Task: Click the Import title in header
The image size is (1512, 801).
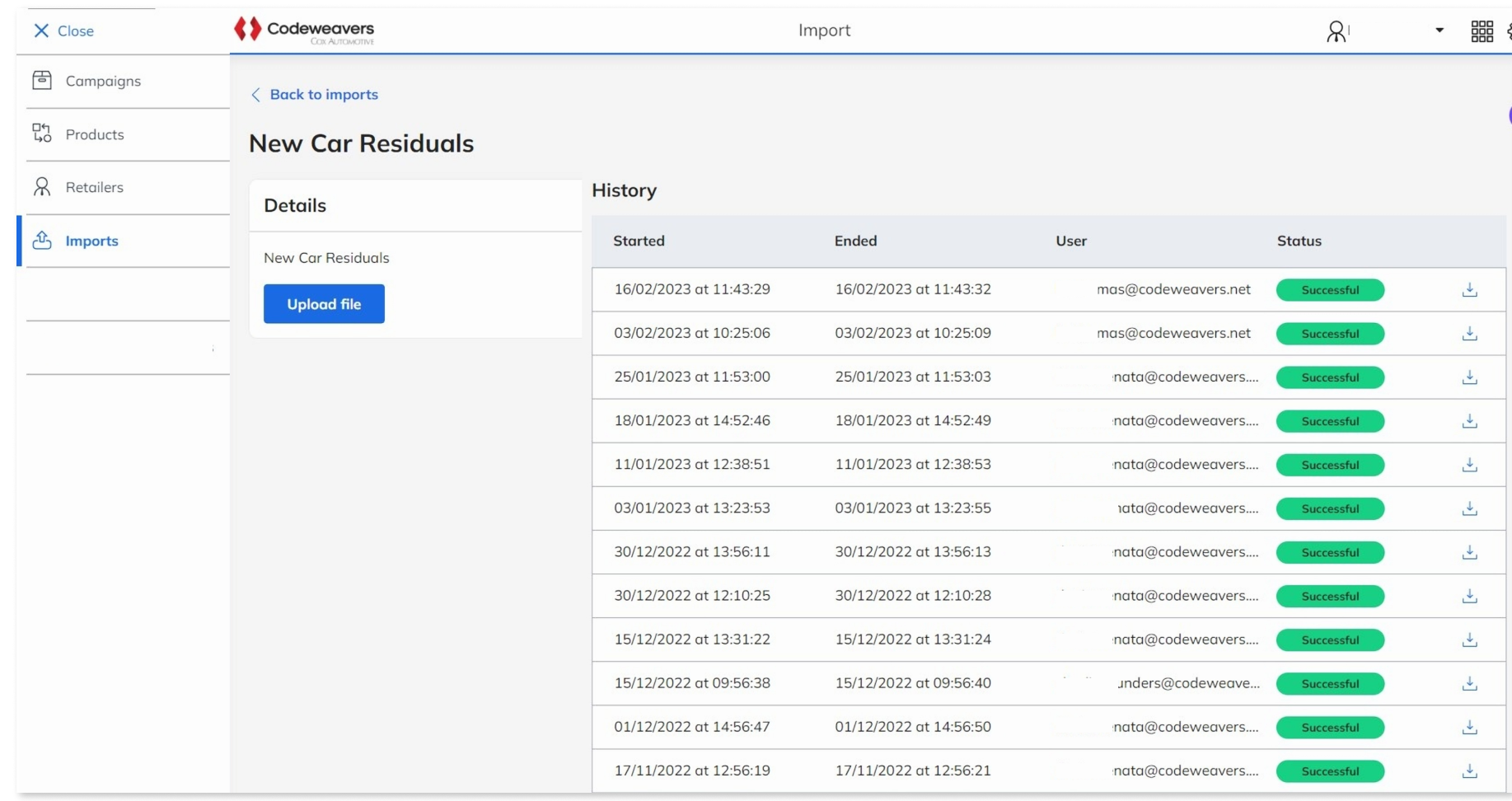Action: [x=824, y=30]
